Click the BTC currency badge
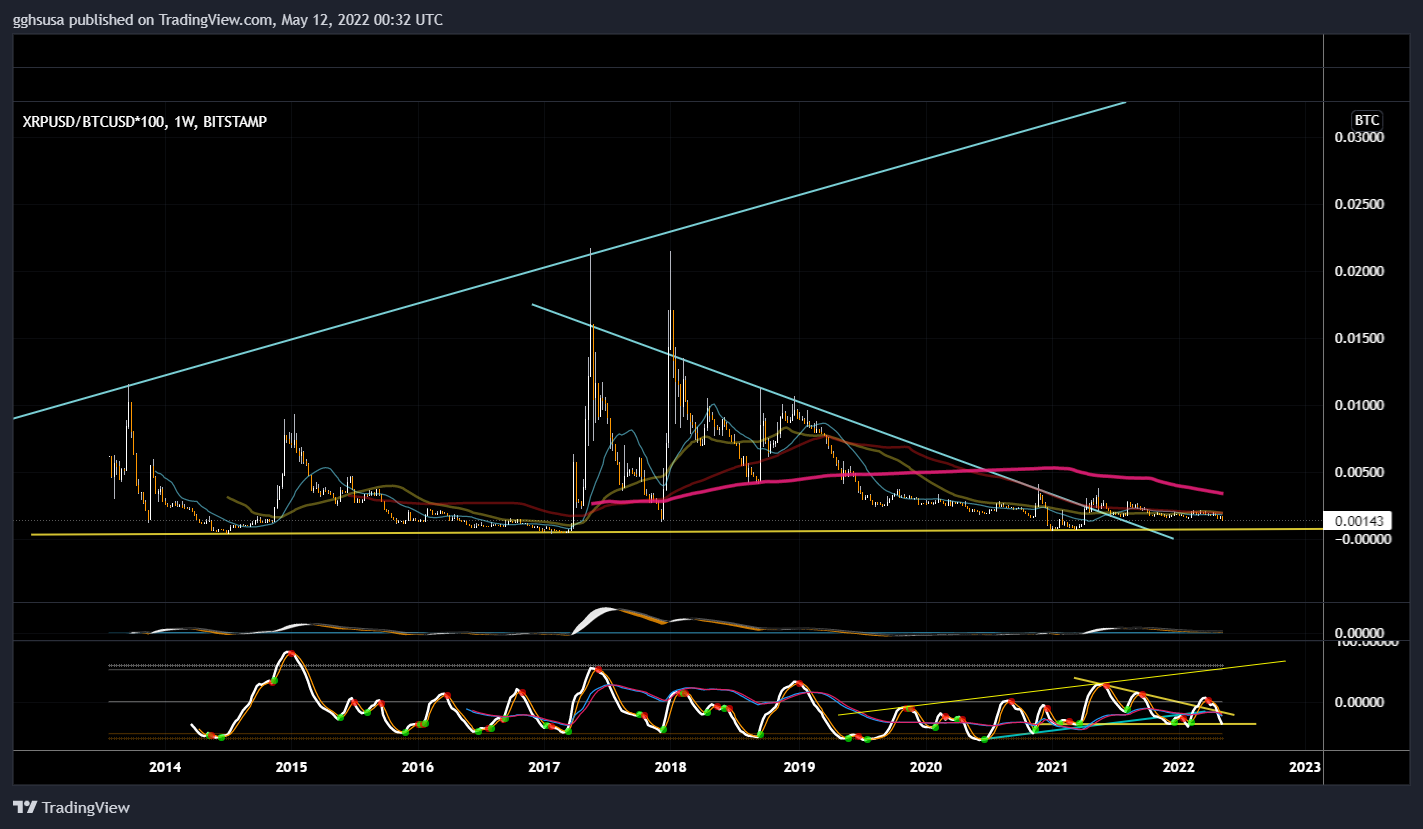The height and width of the screenshot is (829, 1423). point(1367,118)
